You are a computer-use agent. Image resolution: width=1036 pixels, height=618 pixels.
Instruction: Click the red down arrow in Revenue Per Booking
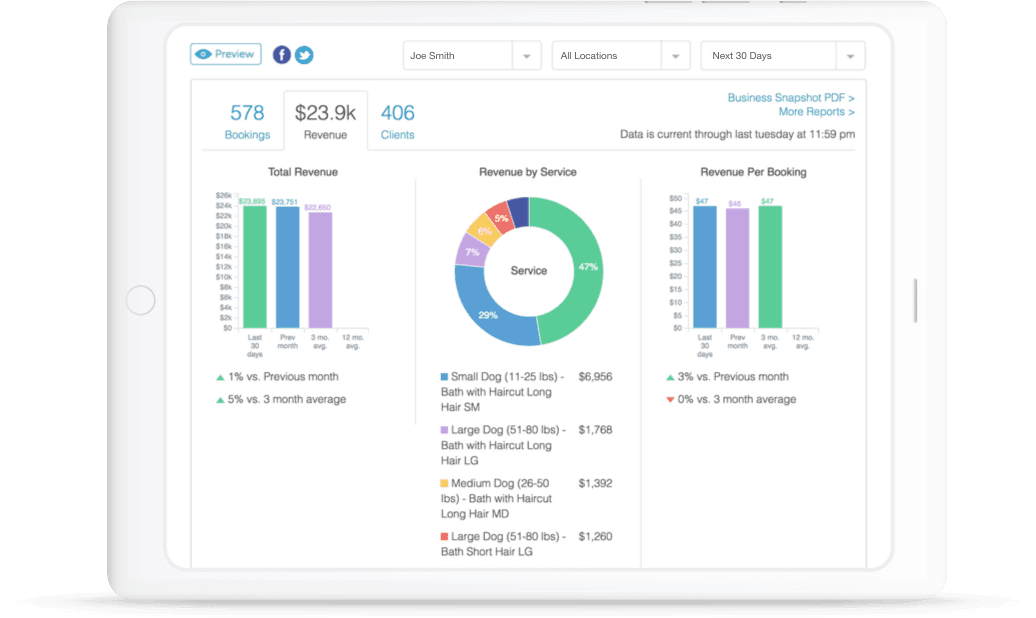(670, 400)
